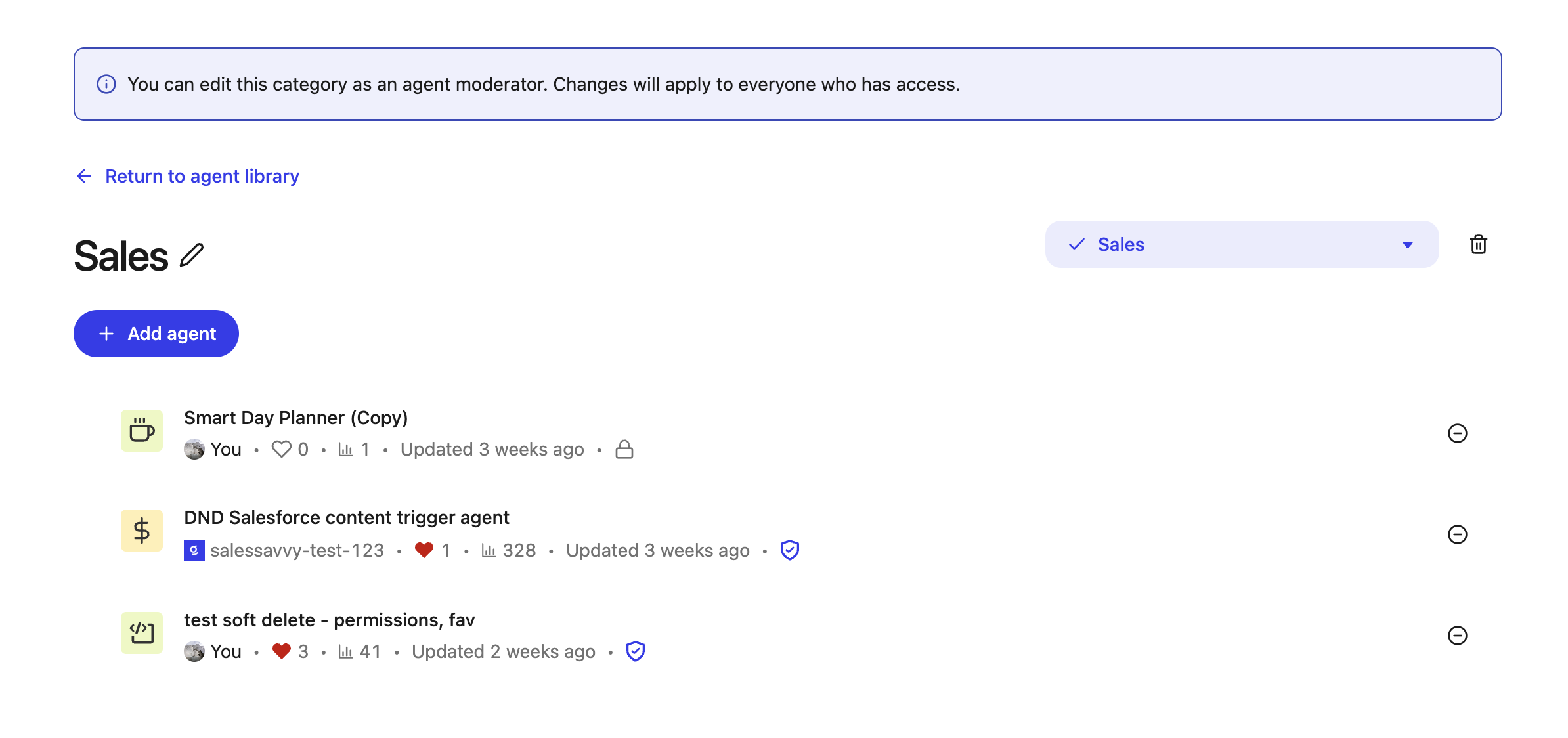Select the Smart Day Planner (Copy) agent
1568x738 pixels.
[x=295, y=417]
